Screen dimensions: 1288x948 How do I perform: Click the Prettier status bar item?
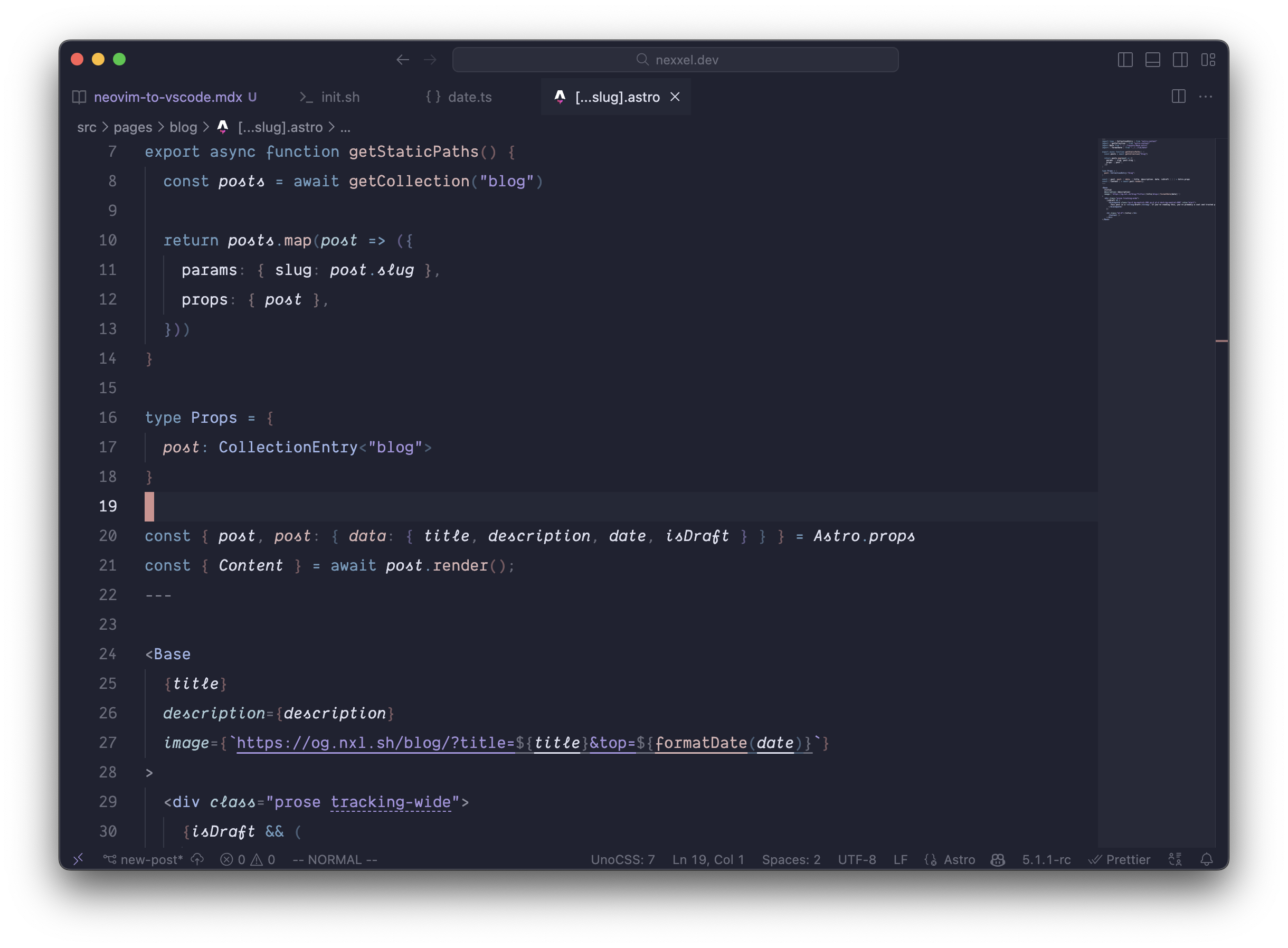pyautogui.click(x=1119, y=859)
